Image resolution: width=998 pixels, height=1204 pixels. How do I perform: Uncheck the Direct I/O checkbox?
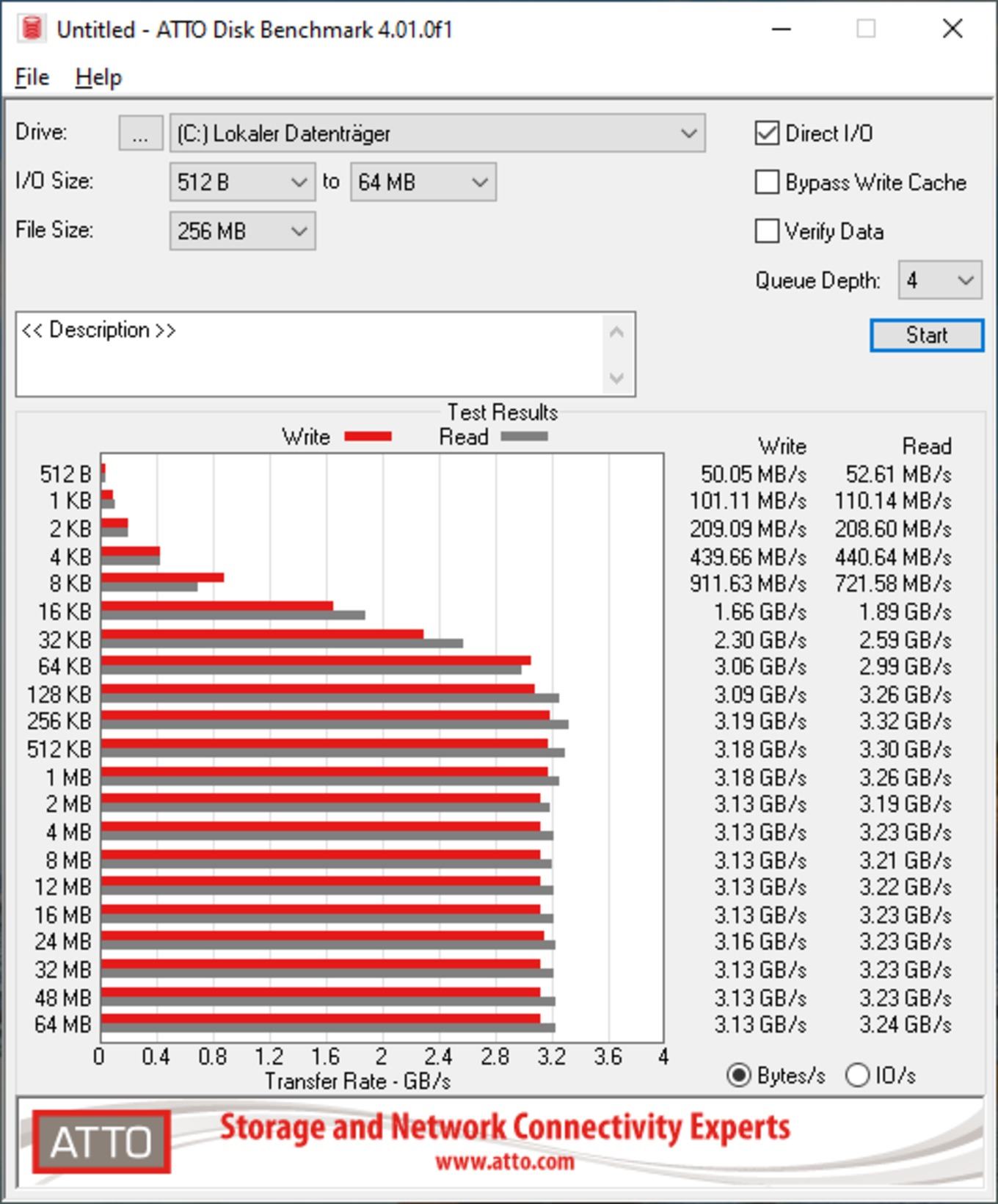[767, 133]
